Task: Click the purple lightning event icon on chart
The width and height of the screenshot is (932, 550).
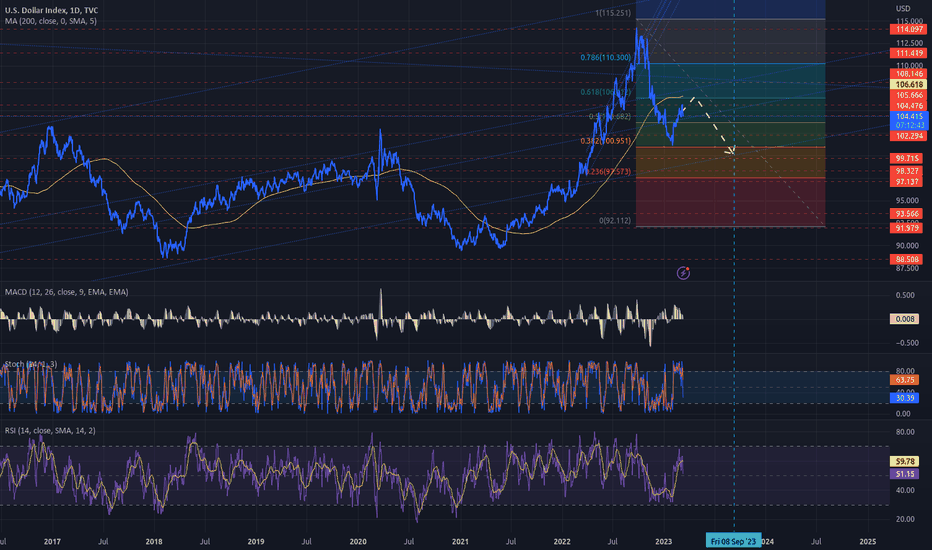Action: [684, 273]
